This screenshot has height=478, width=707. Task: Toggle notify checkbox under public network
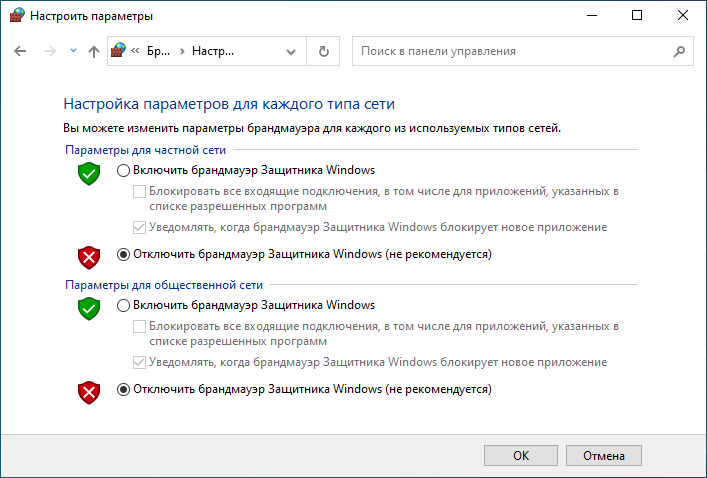pyautogui.click(x=139, y=362)
